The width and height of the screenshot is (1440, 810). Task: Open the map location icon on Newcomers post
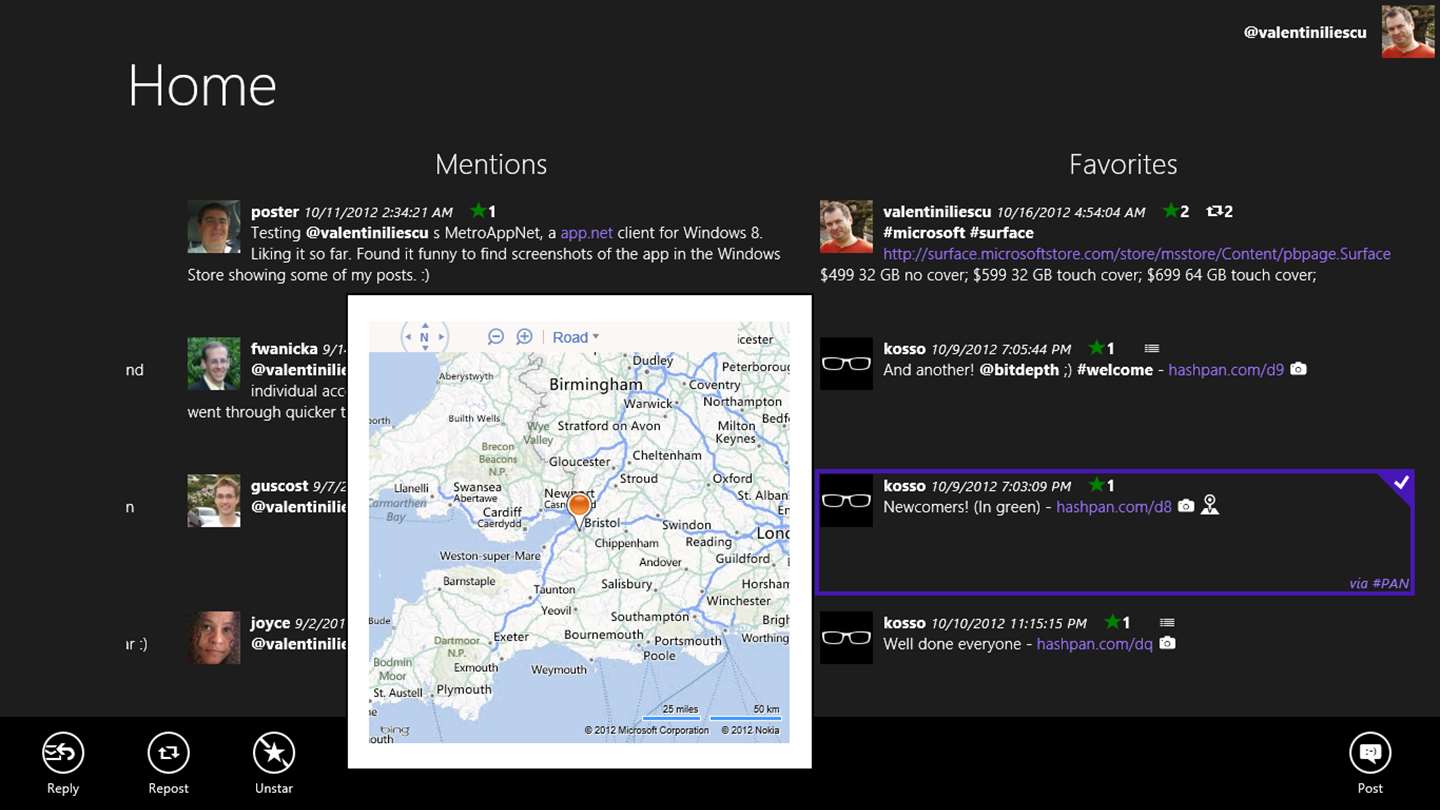click(x=1210, y=506)
